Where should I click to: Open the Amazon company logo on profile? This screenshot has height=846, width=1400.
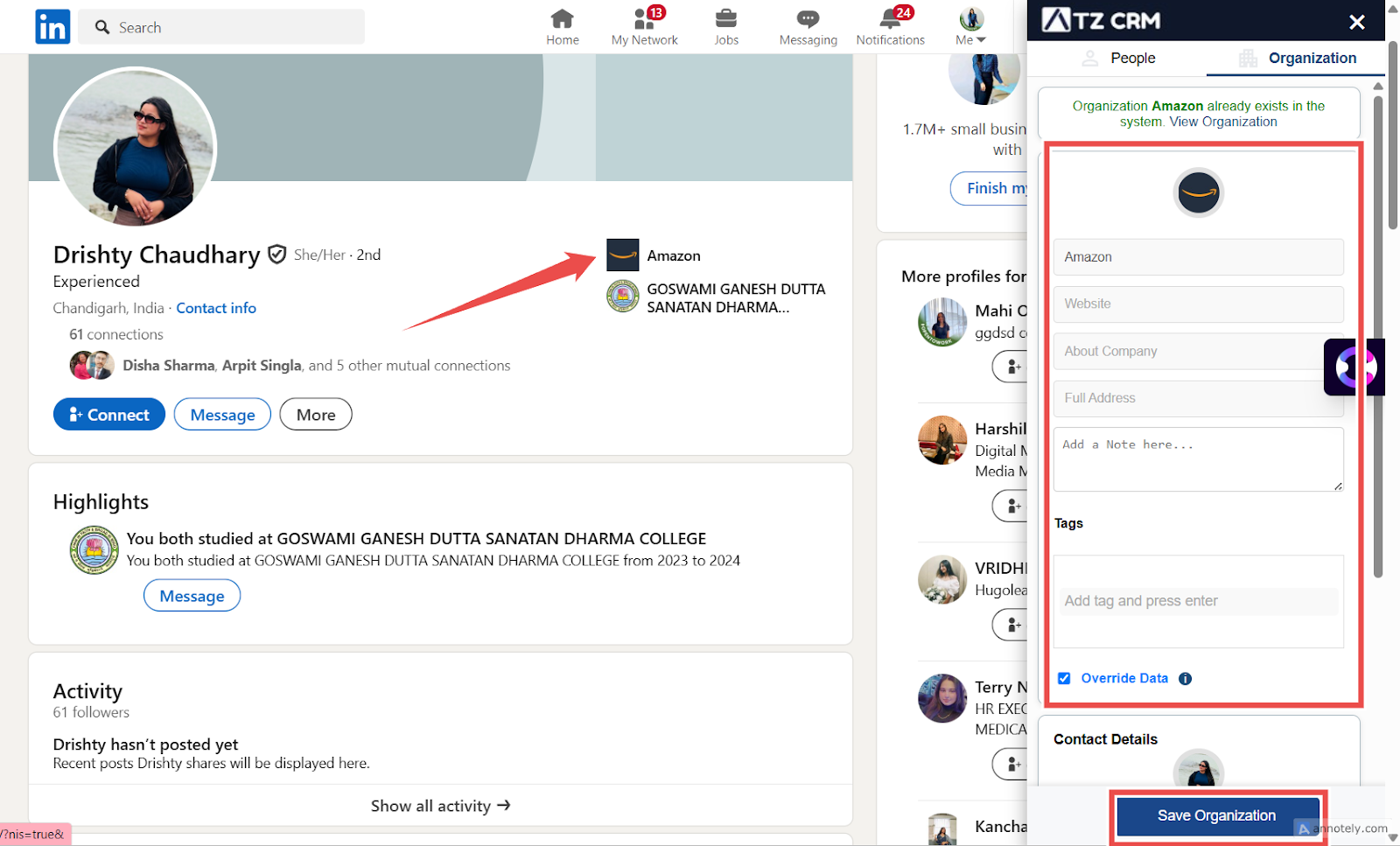tap(623, 255)
